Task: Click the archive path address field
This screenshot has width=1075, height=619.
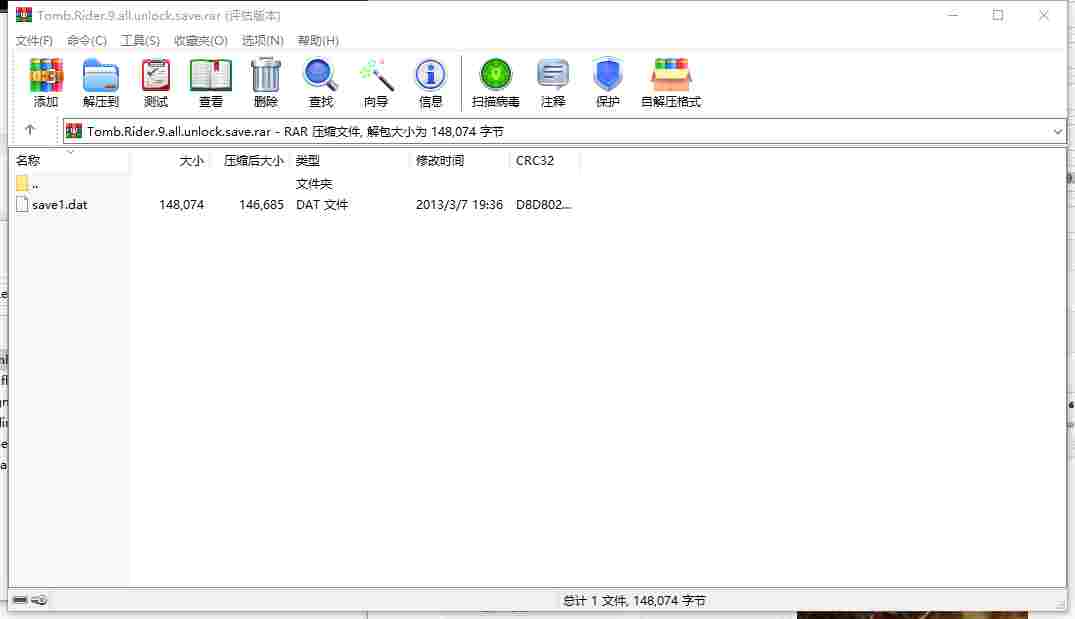Action: coord(565,131)
